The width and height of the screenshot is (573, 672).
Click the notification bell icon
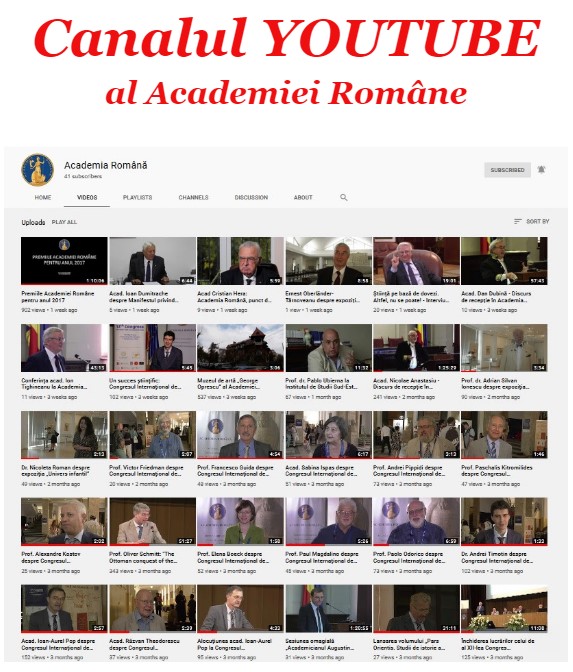click(541, 170)
